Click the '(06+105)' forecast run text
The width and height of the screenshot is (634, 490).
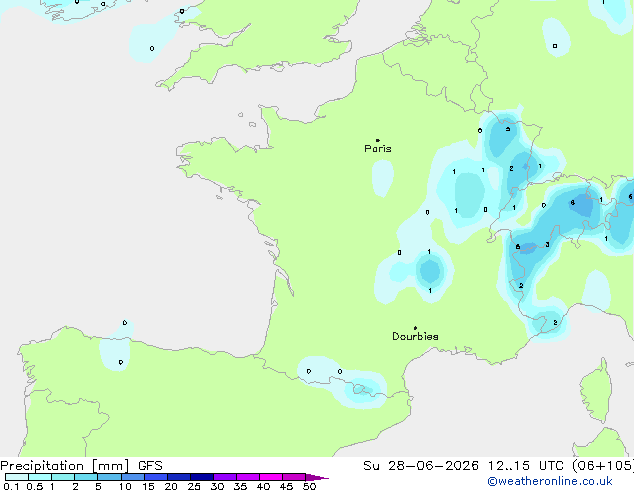pos(603,466)
